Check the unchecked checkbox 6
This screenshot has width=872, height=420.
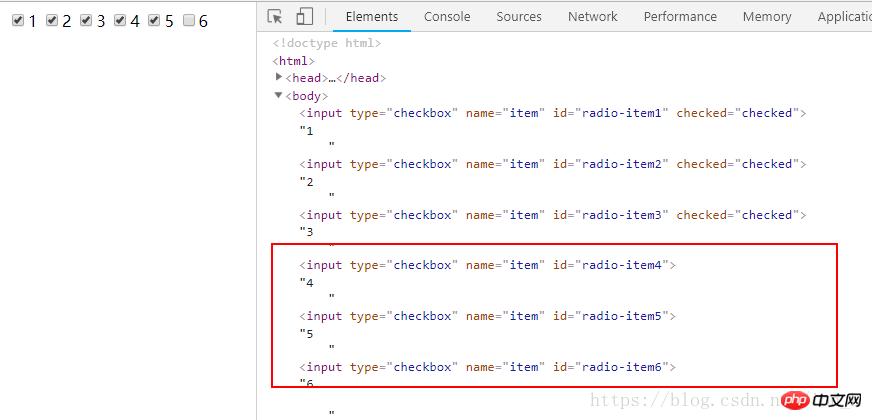point(188,21)
